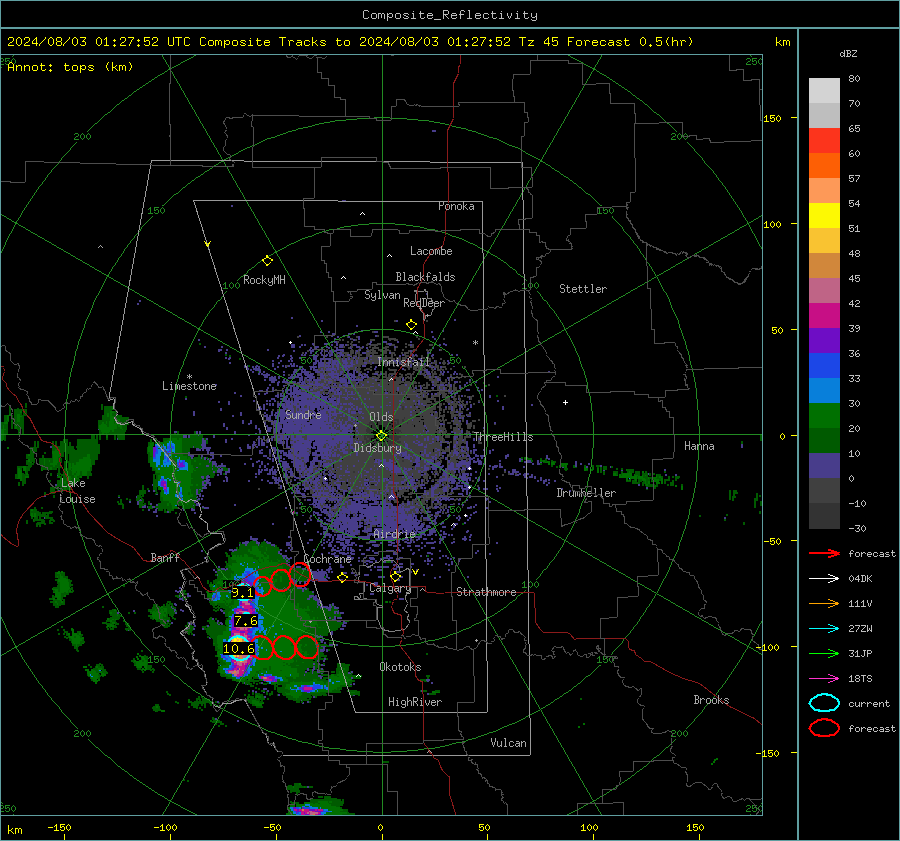Click the yellow diamond marker near RockyMH
900x841 pixels.
click(267, 261)
